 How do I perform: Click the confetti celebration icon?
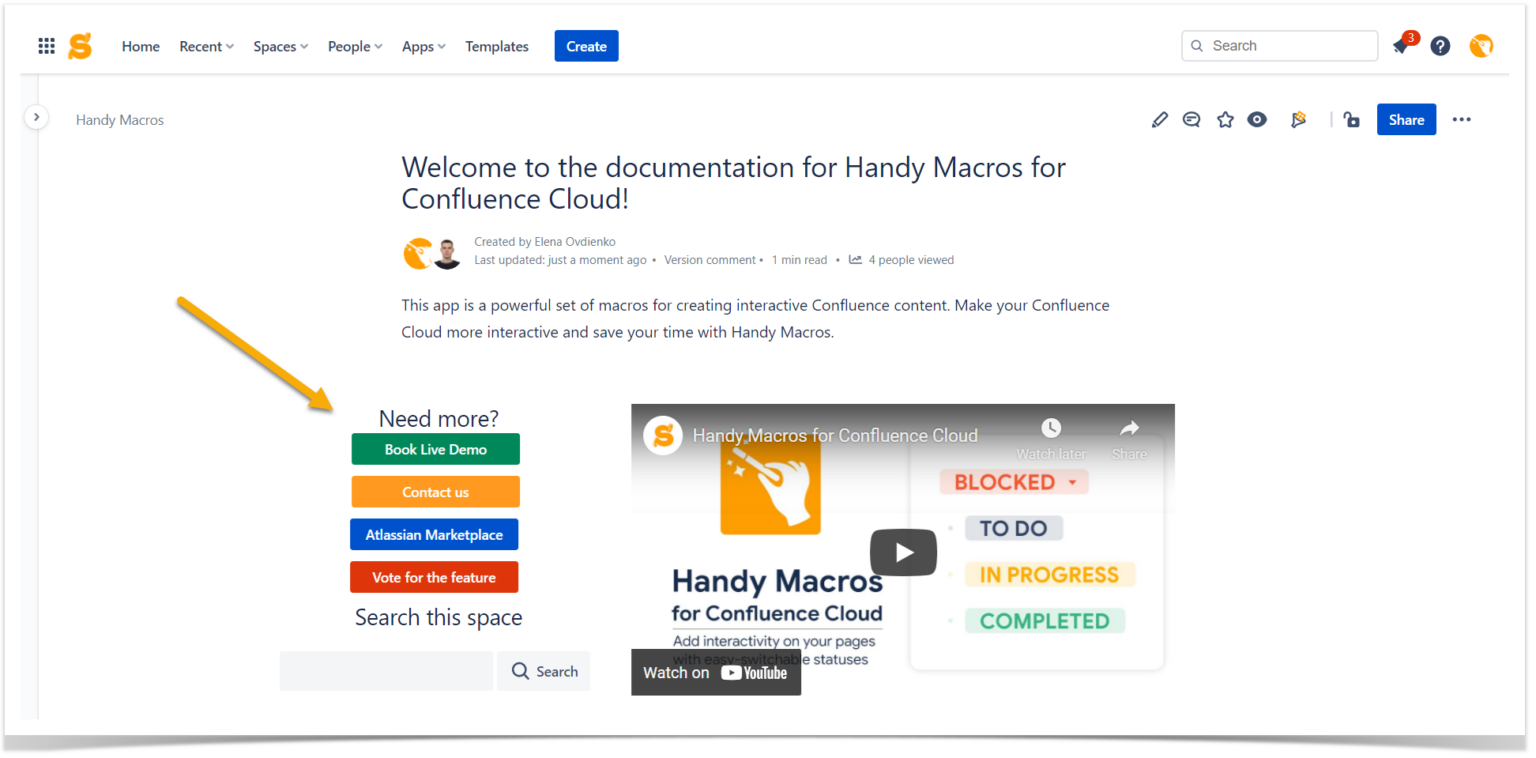(1298, 119)
